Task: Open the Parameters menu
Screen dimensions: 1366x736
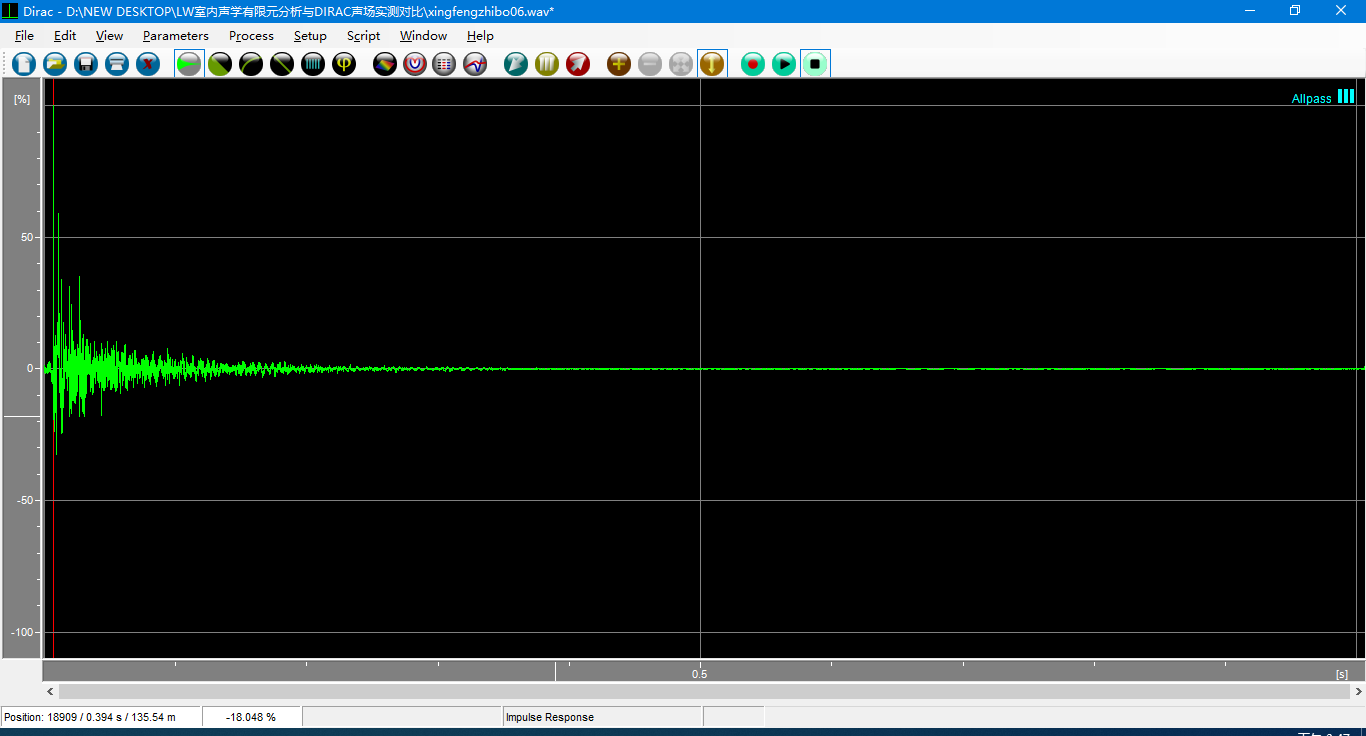Action: click(x=175, y=36)
